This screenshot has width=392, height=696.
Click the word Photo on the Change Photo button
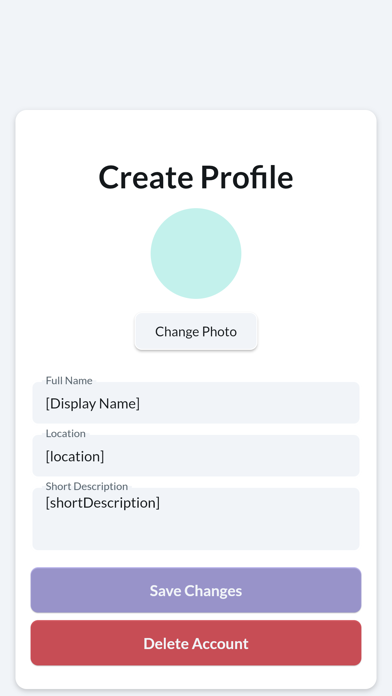click(x=219, y=332)
